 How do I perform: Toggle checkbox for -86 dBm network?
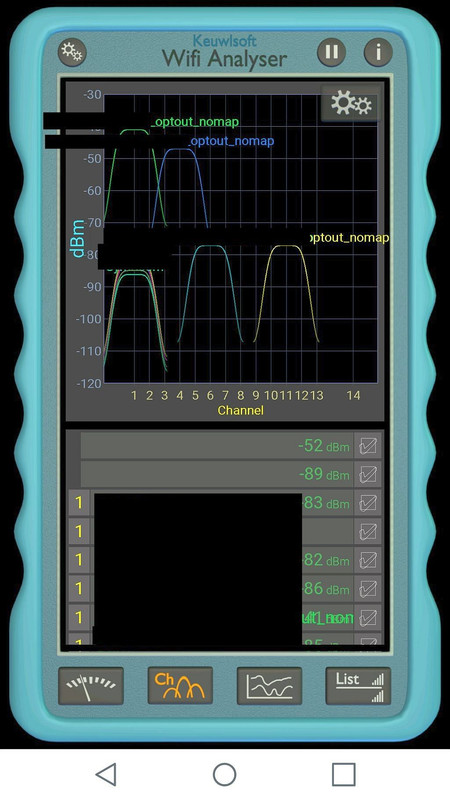pyautogui.click(x=368, y=589)
